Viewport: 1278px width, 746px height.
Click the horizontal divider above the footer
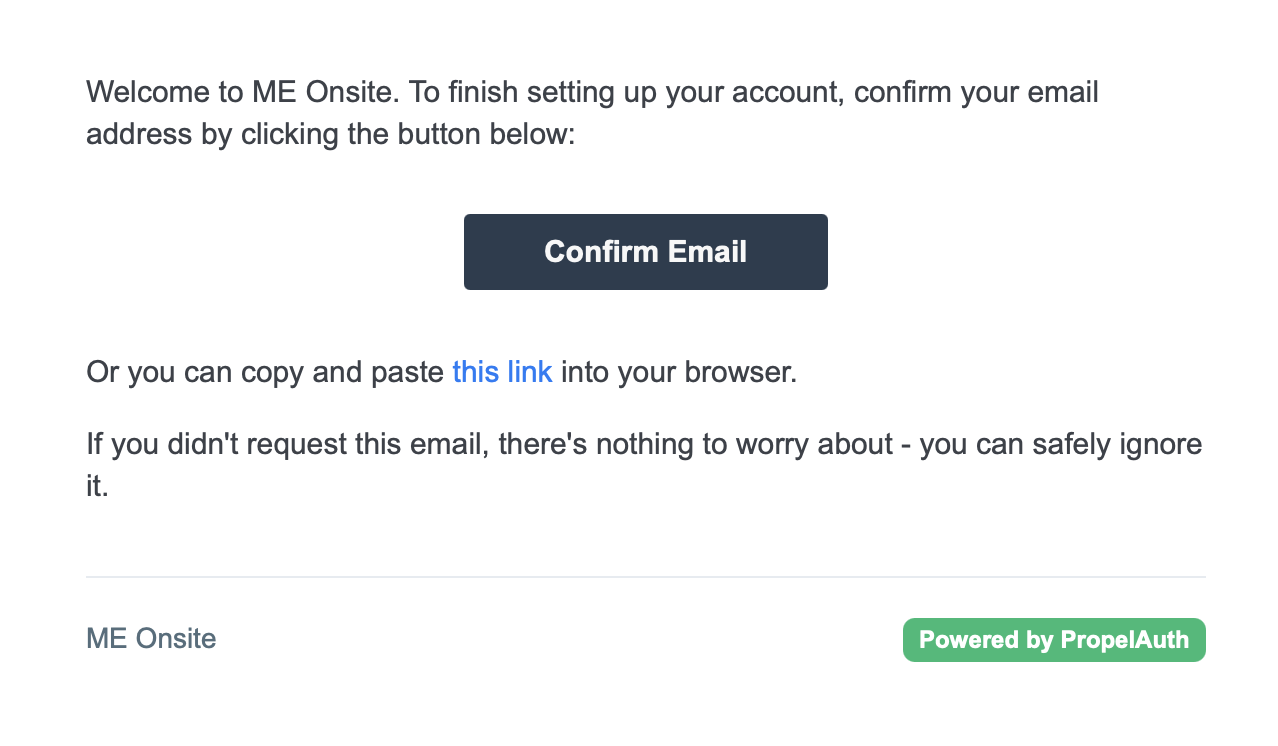click(x=646, y=577)
